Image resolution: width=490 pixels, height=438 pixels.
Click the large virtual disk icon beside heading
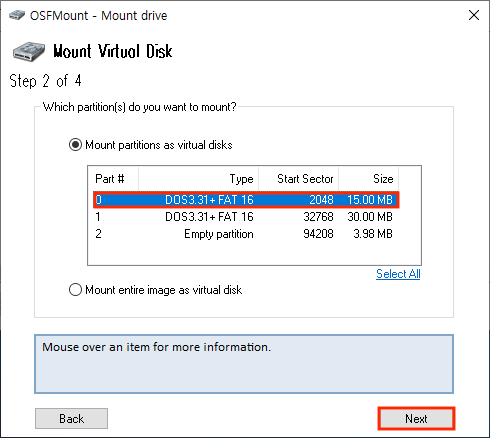click(x=29, y=52)
